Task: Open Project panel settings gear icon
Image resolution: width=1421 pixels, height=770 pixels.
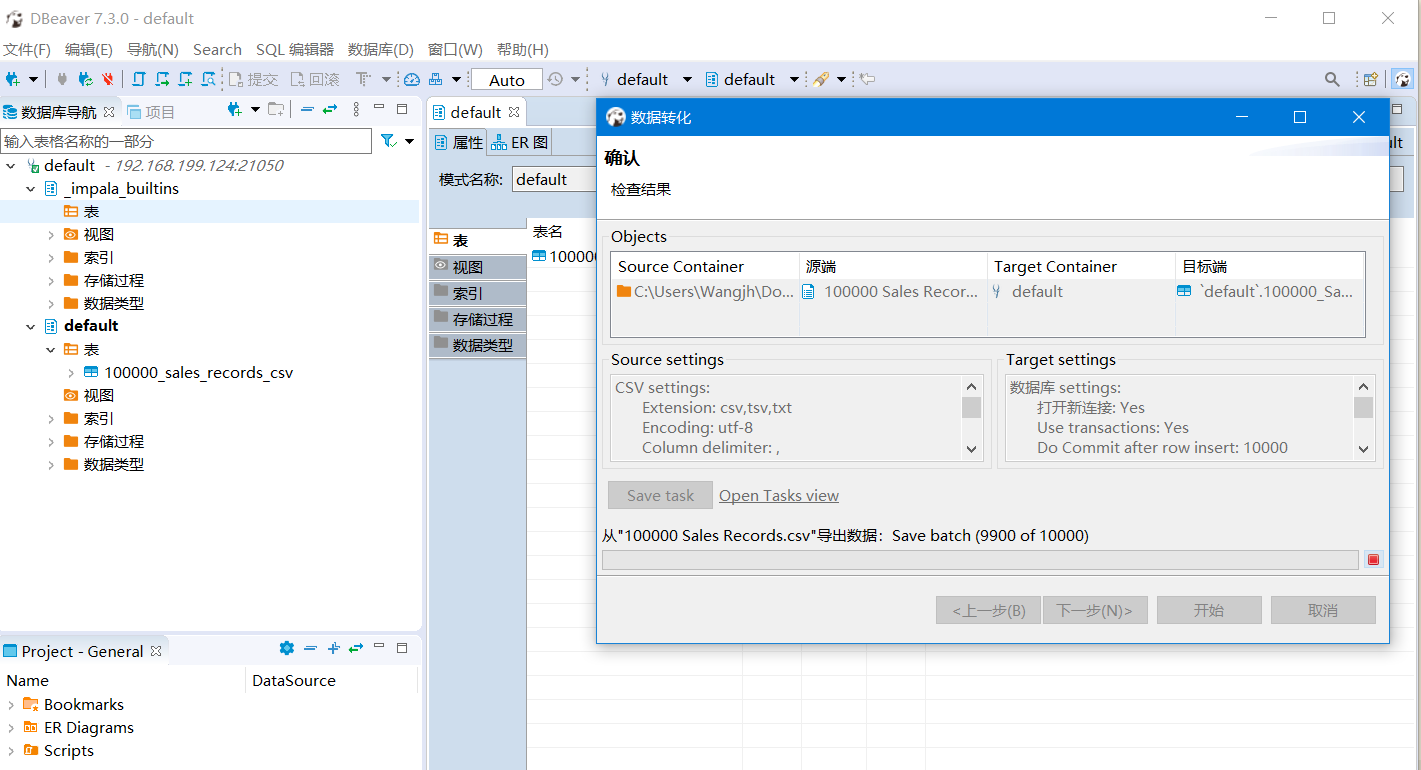Action: point(287,649)
